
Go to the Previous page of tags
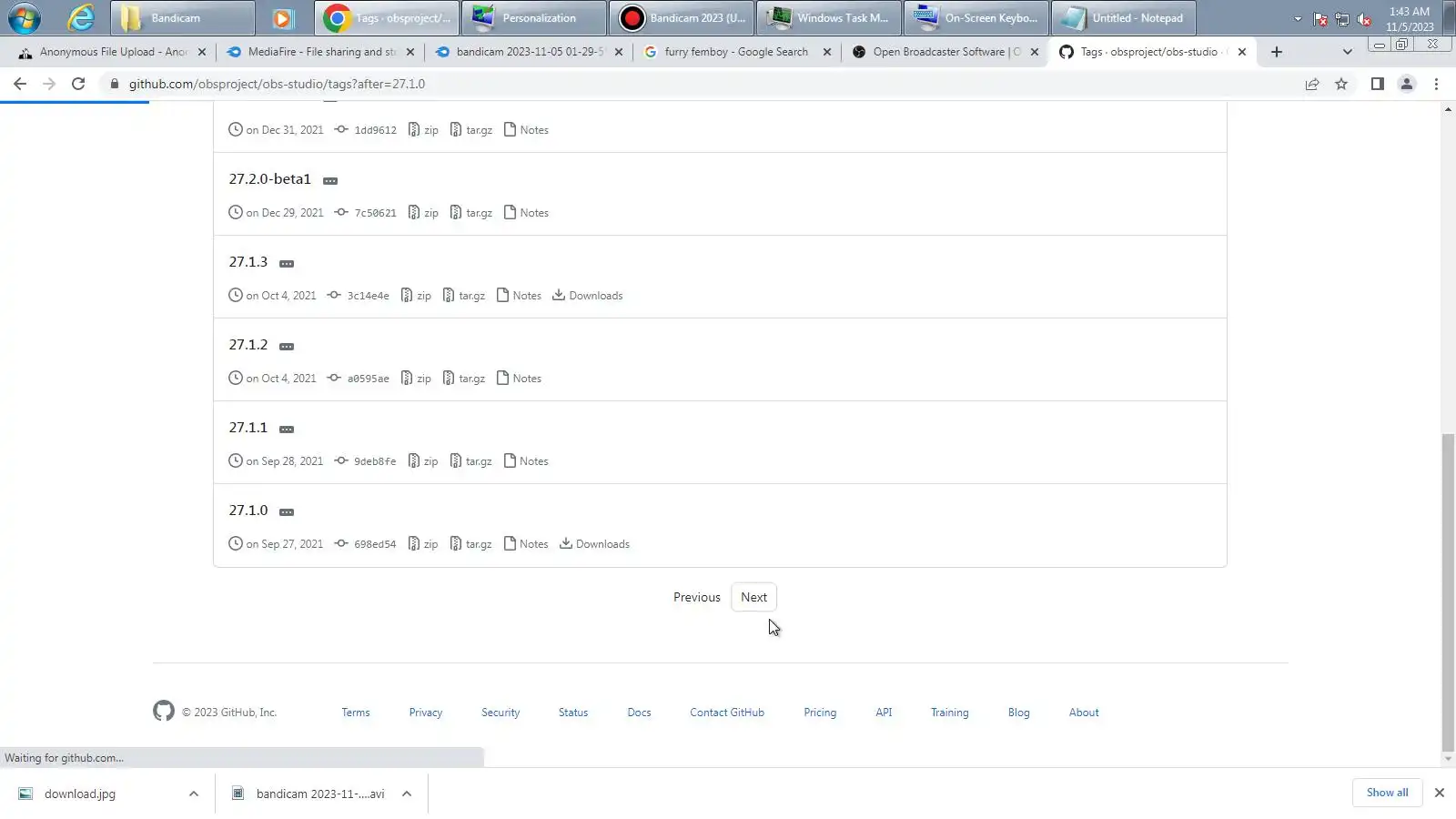tap(697, 597)
